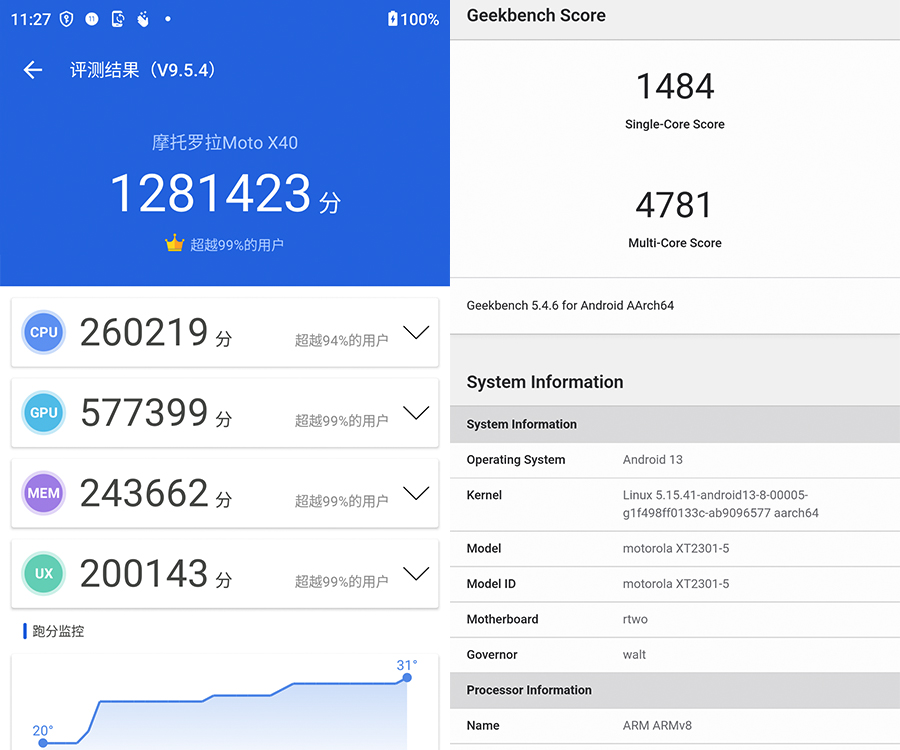Tap the processor name ARM ARMv8
900x750 pixels.
click(x=657, y=726)
